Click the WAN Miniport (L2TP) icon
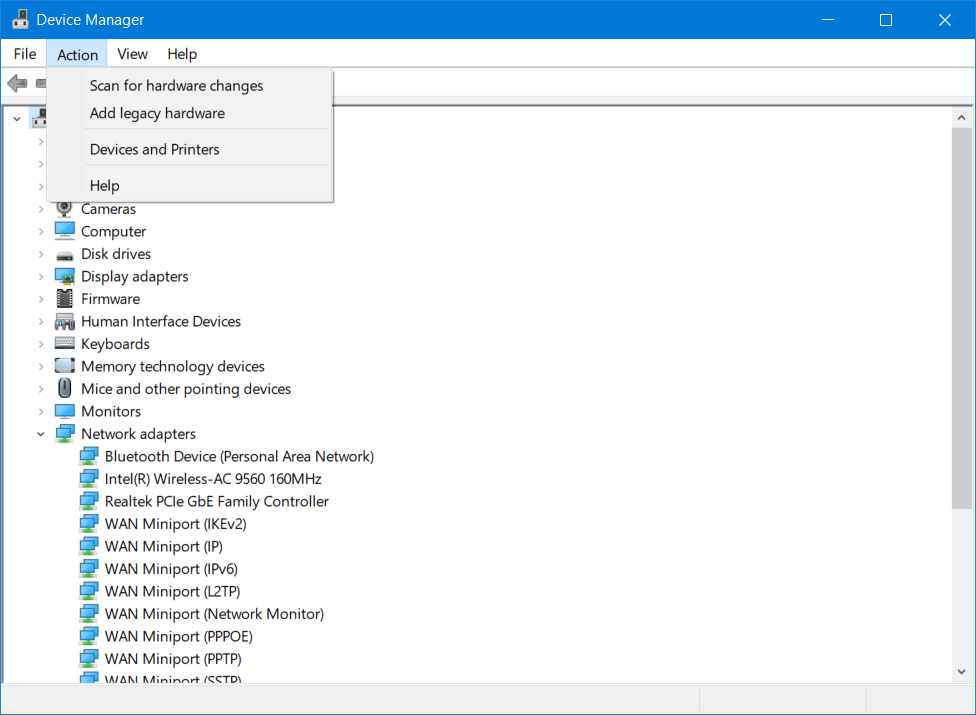Viewport: 976px width, 715px height. [x=88, y=591]
